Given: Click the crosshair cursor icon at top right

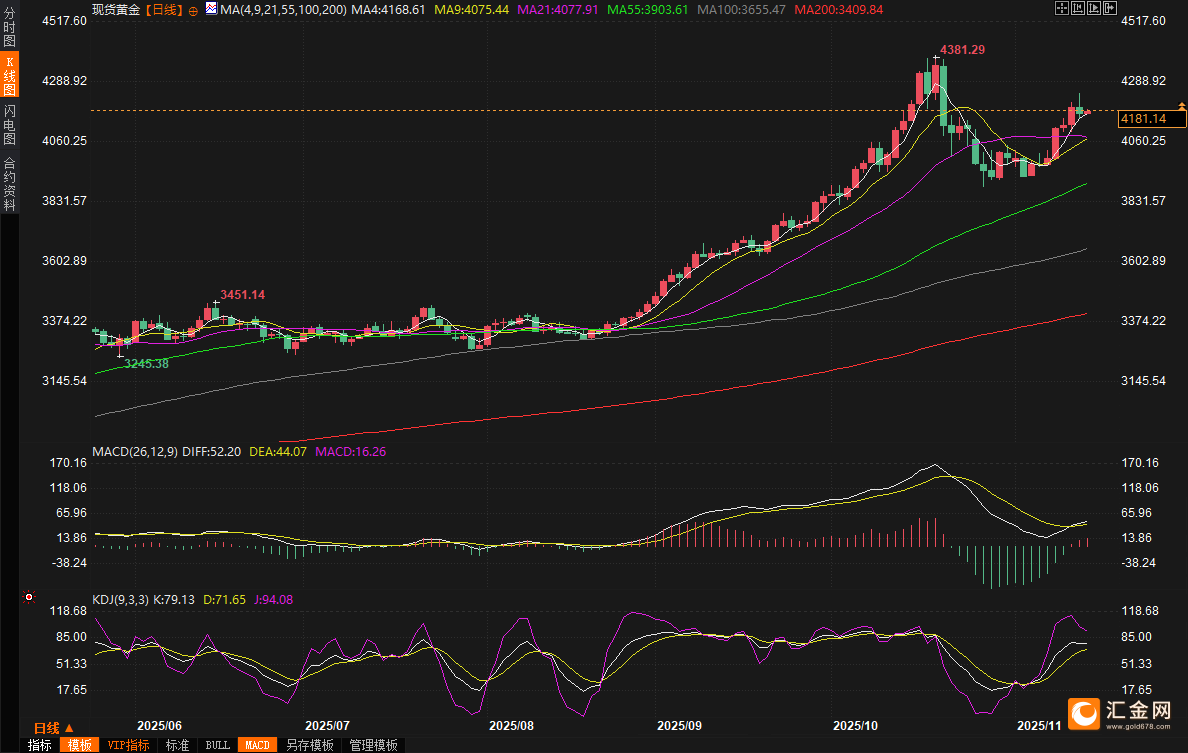Looking at the screenshot, I should pyautogui.click(x=1061, y=8).
